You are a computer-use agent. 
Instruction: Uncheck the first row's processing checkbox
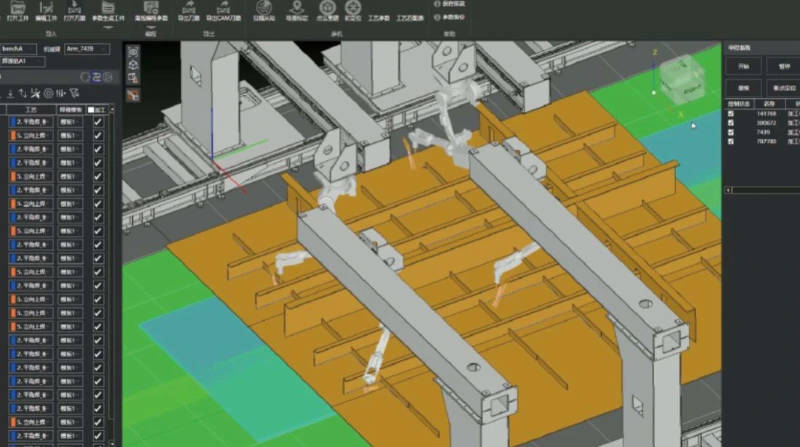[x=98, y=121]
